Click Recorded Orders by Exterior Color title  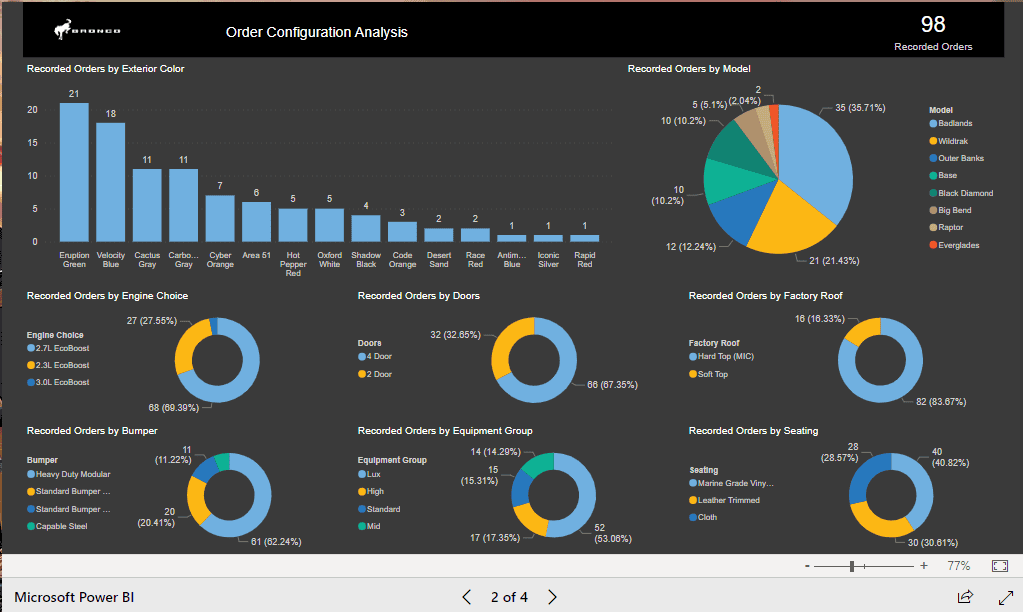point(106,69)
